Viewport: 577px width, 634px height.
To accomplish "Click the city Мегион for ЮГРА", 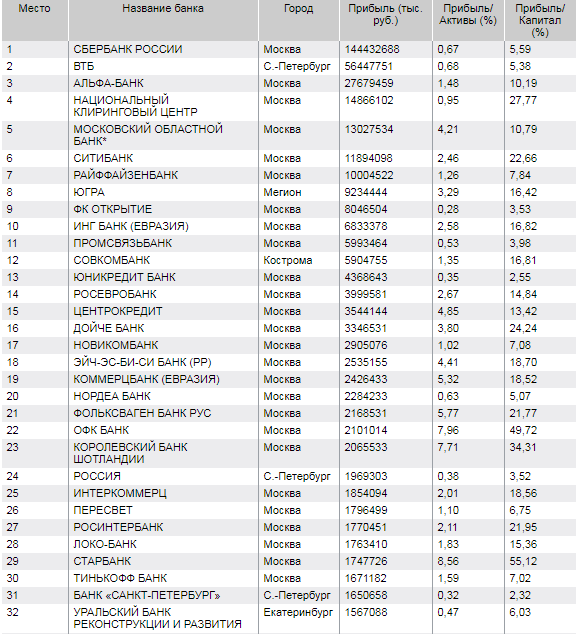I will (x=282, y=192).
